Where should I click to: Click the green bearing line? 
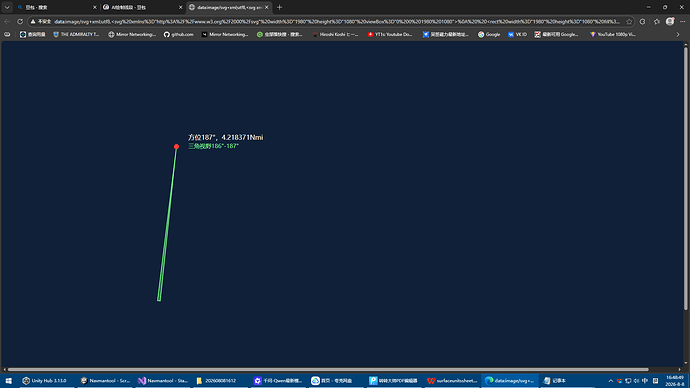[x=168, y=224]
